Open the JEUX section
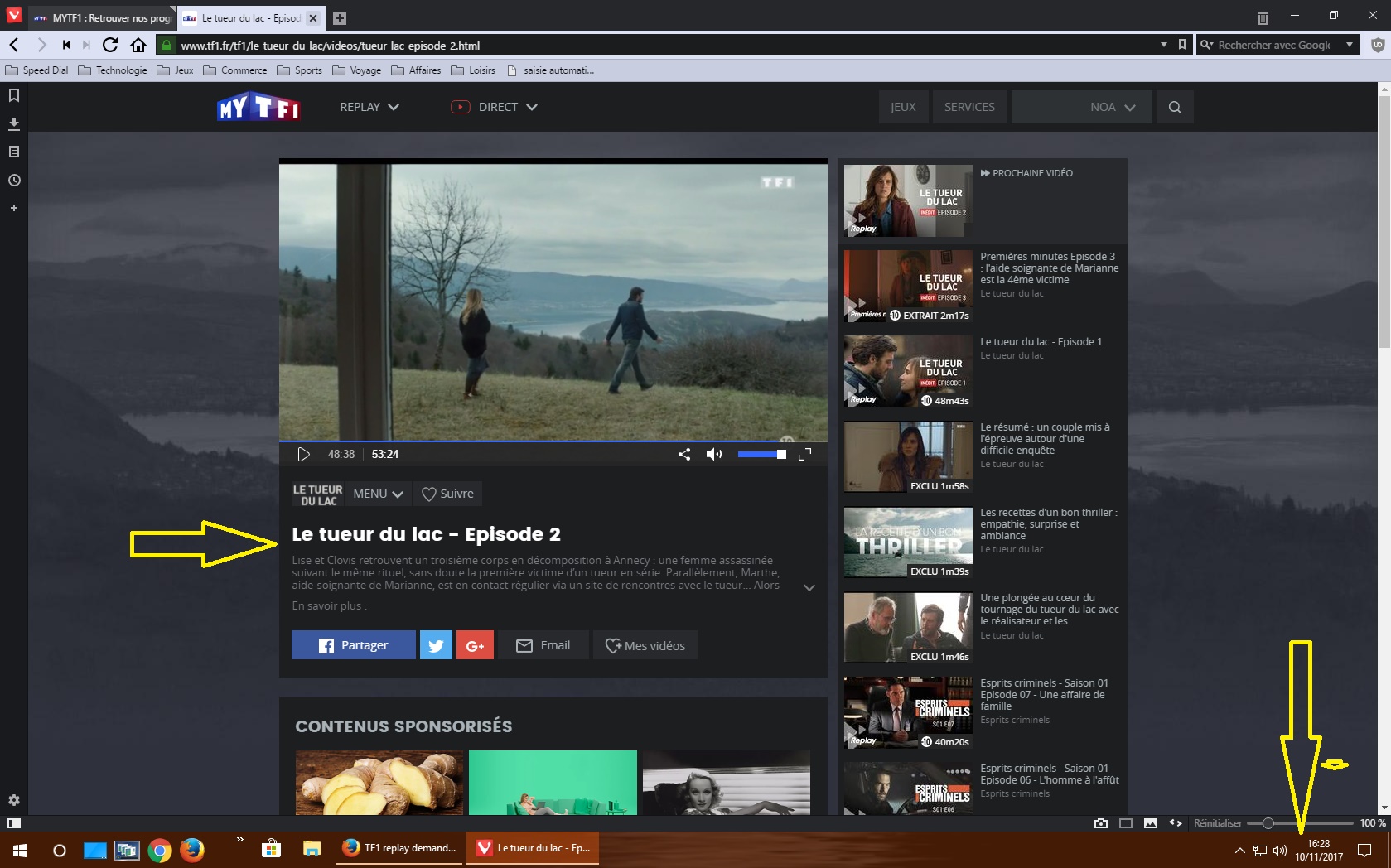1391x868 pixels. (903, 107)
